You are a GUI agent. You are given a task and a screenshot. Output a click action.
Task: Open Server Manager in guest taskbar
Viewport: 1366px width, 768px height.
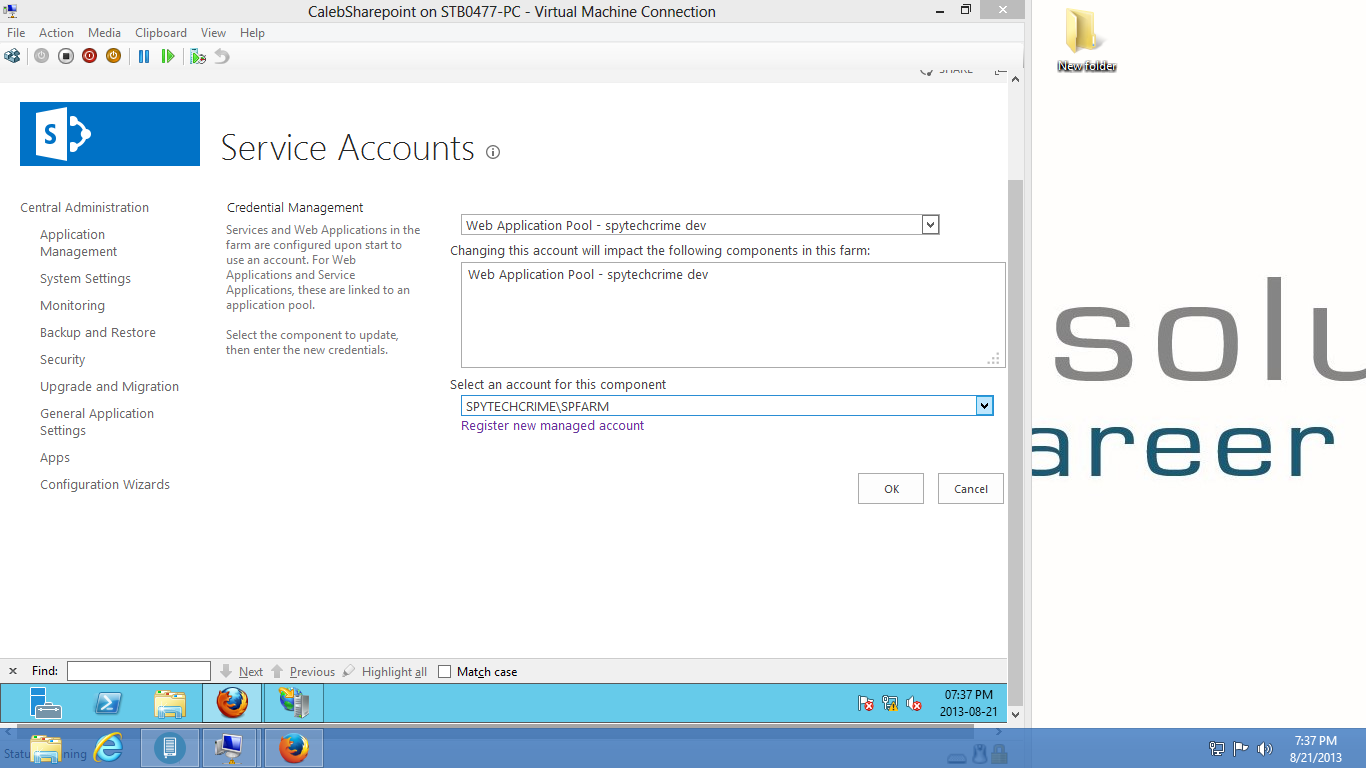(x=46, y=703)
